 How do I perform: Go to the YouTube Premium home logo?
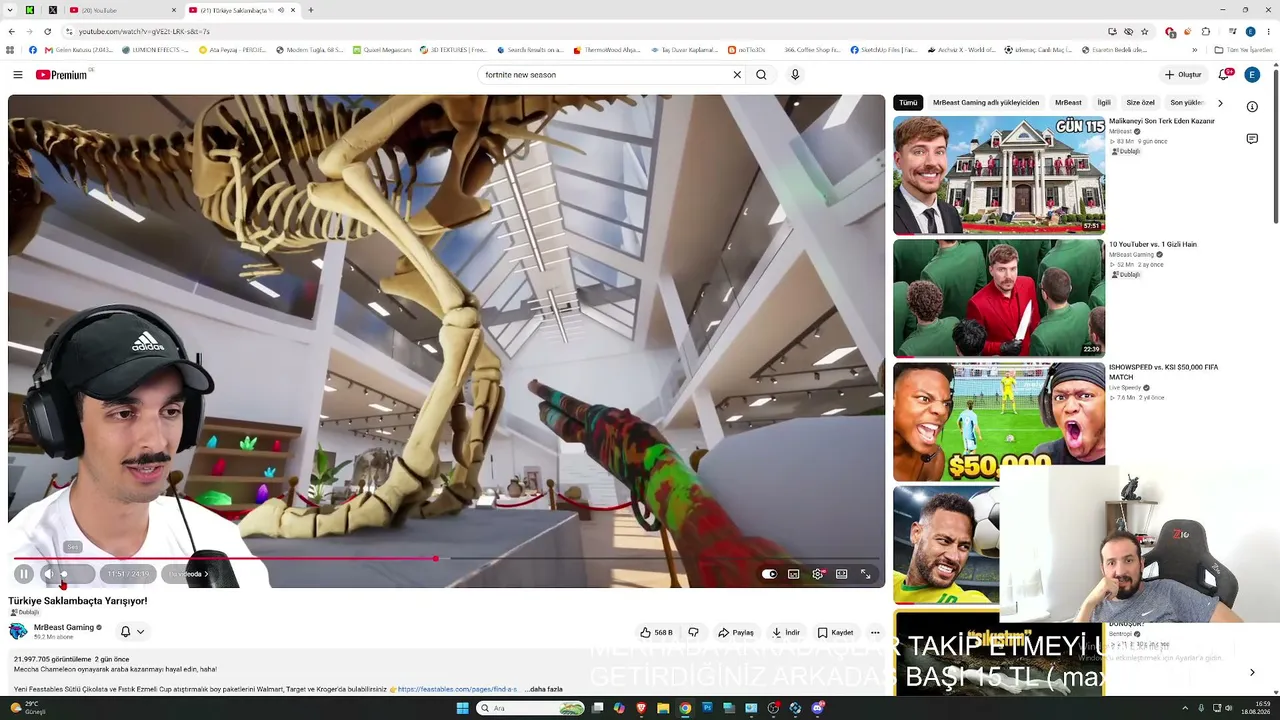62,75
